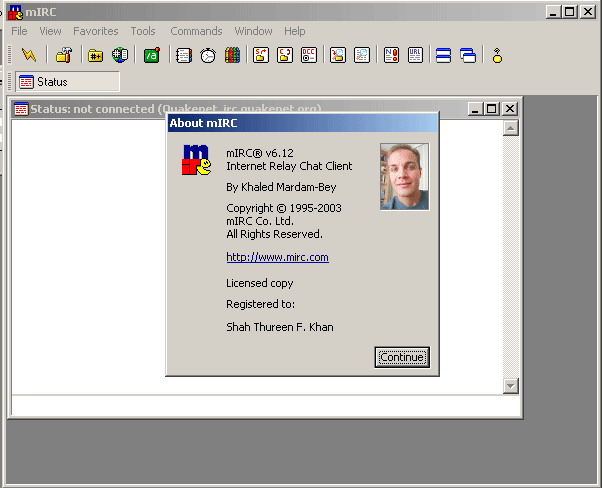The image size is (602, 488).
Task: Open the Received Files icon
Action: pyautogui.click(x=338, y=55)
